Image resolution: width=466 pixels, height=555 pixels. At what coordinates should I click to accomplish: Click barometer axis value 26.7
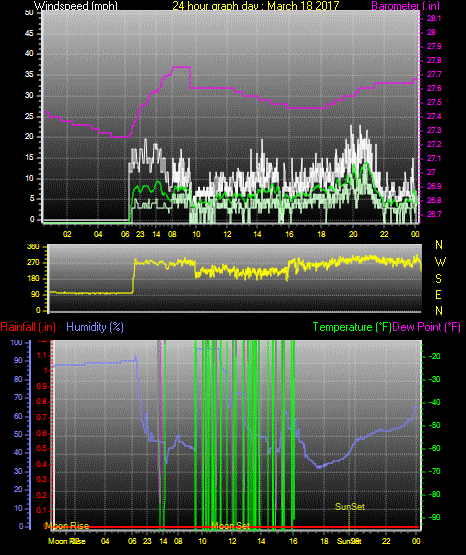434,214
